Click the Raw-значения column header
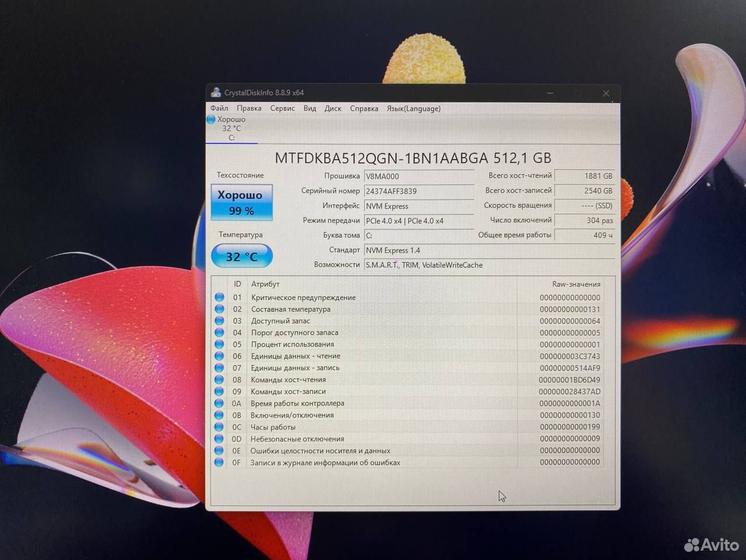Image resolution: width=746 pixels, height=560 pixels. click(x=576, y=284)
